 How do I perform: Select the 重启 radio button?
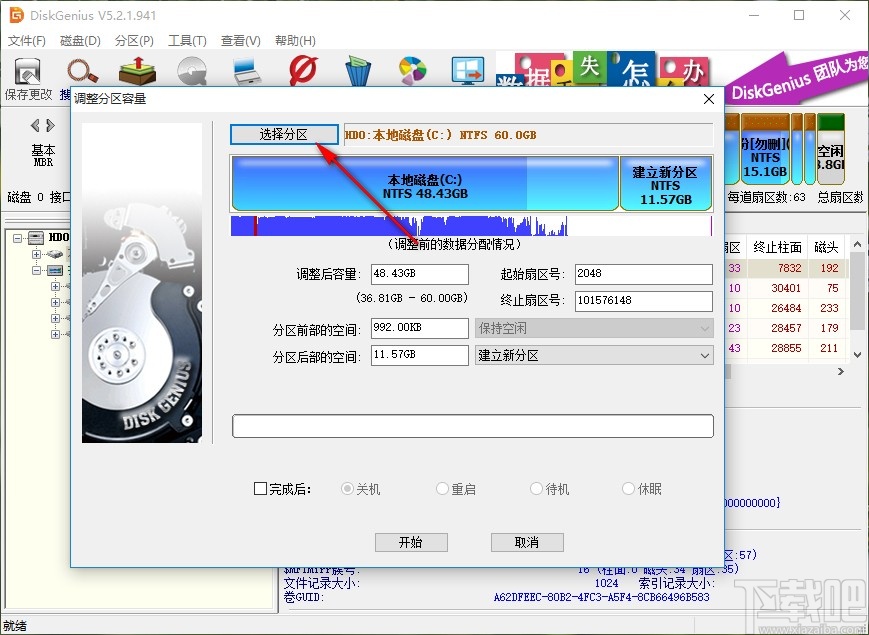(x=441, y=488)
